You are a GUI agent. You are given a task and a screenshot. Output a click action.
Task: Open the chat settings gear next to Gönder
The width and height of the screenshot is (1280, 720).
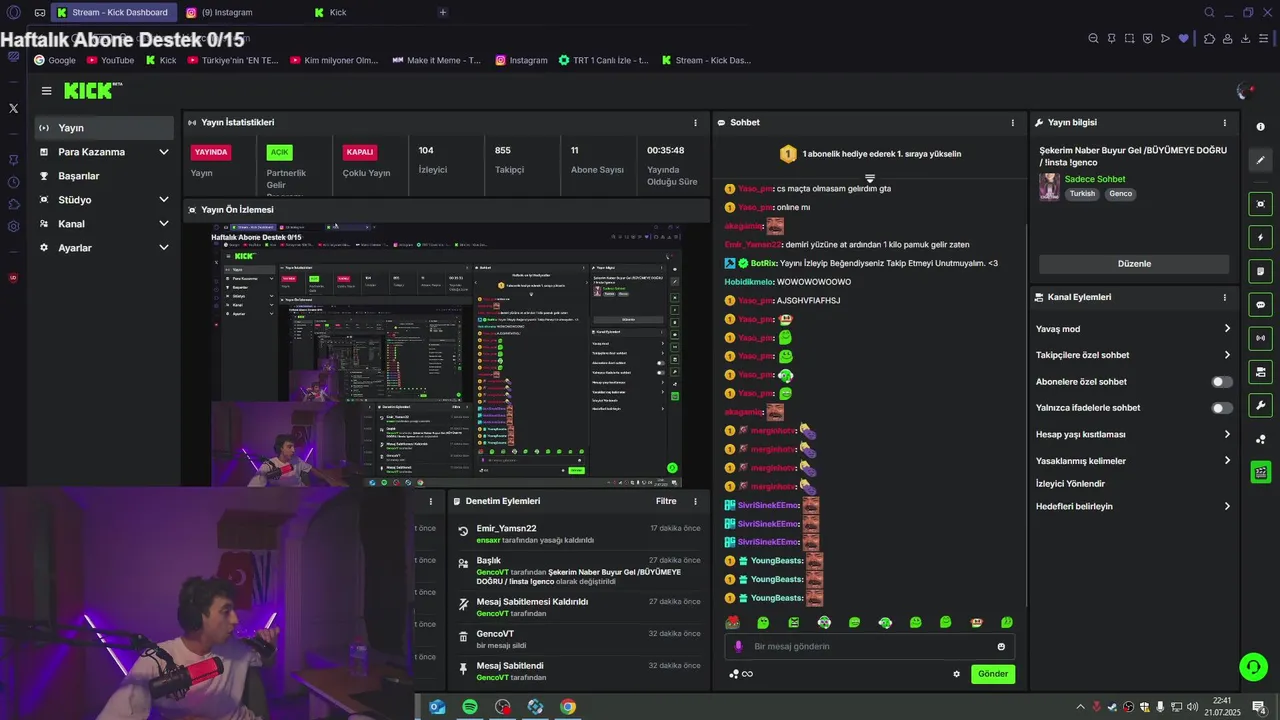tap(956, 674)
